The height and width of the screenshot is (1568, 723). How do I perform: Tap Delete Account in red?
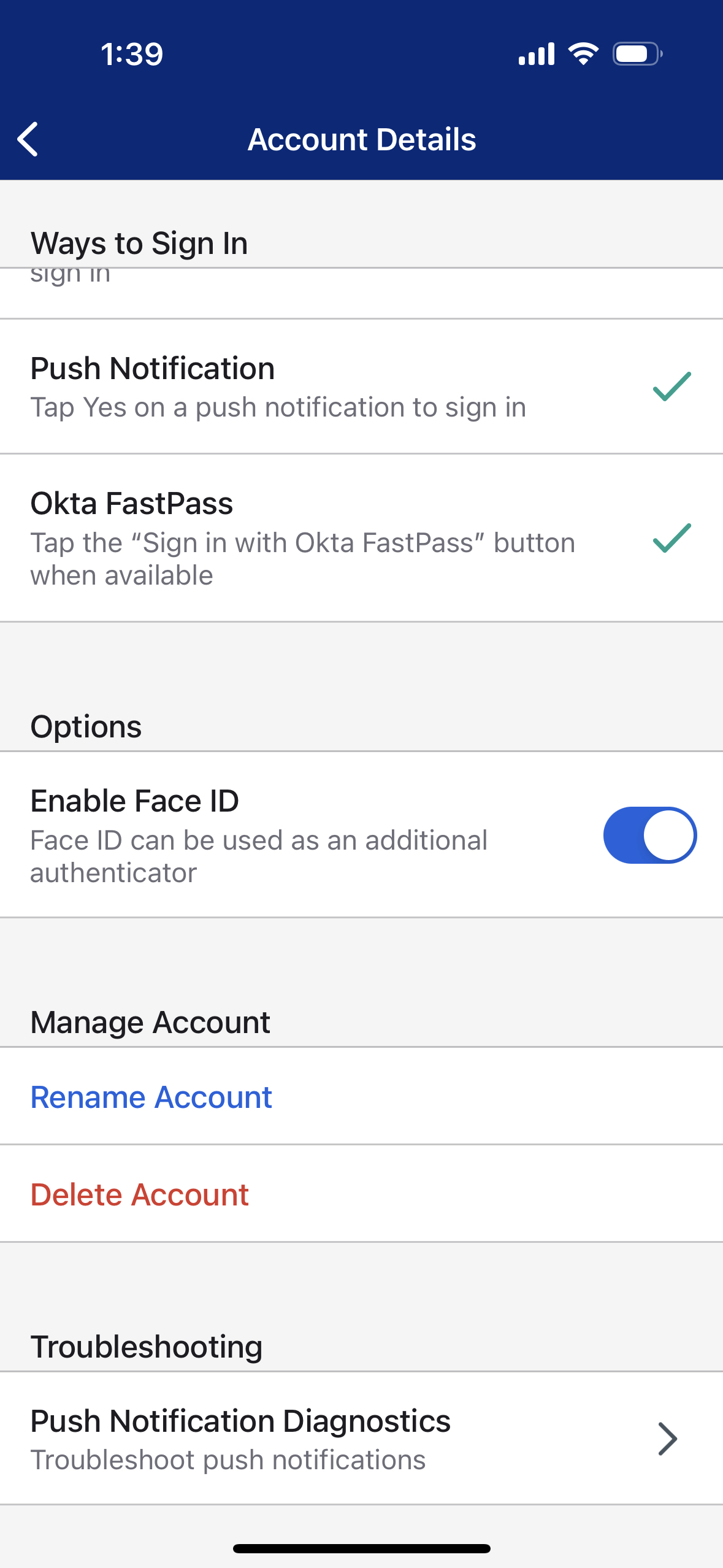140,1194
